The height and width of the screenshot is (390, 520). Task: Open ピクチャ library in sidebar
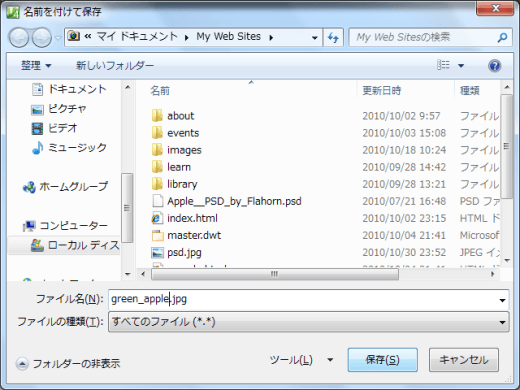[59, 109]
